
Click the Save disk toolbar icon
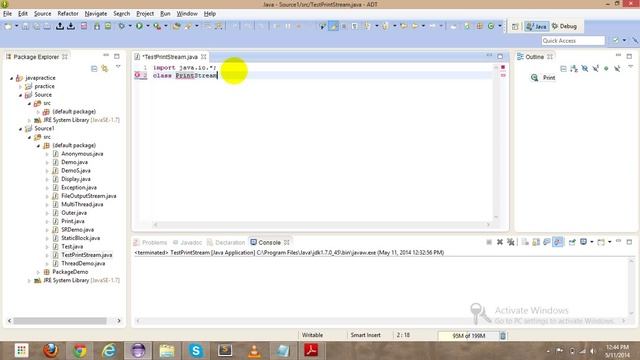point(25,26)
